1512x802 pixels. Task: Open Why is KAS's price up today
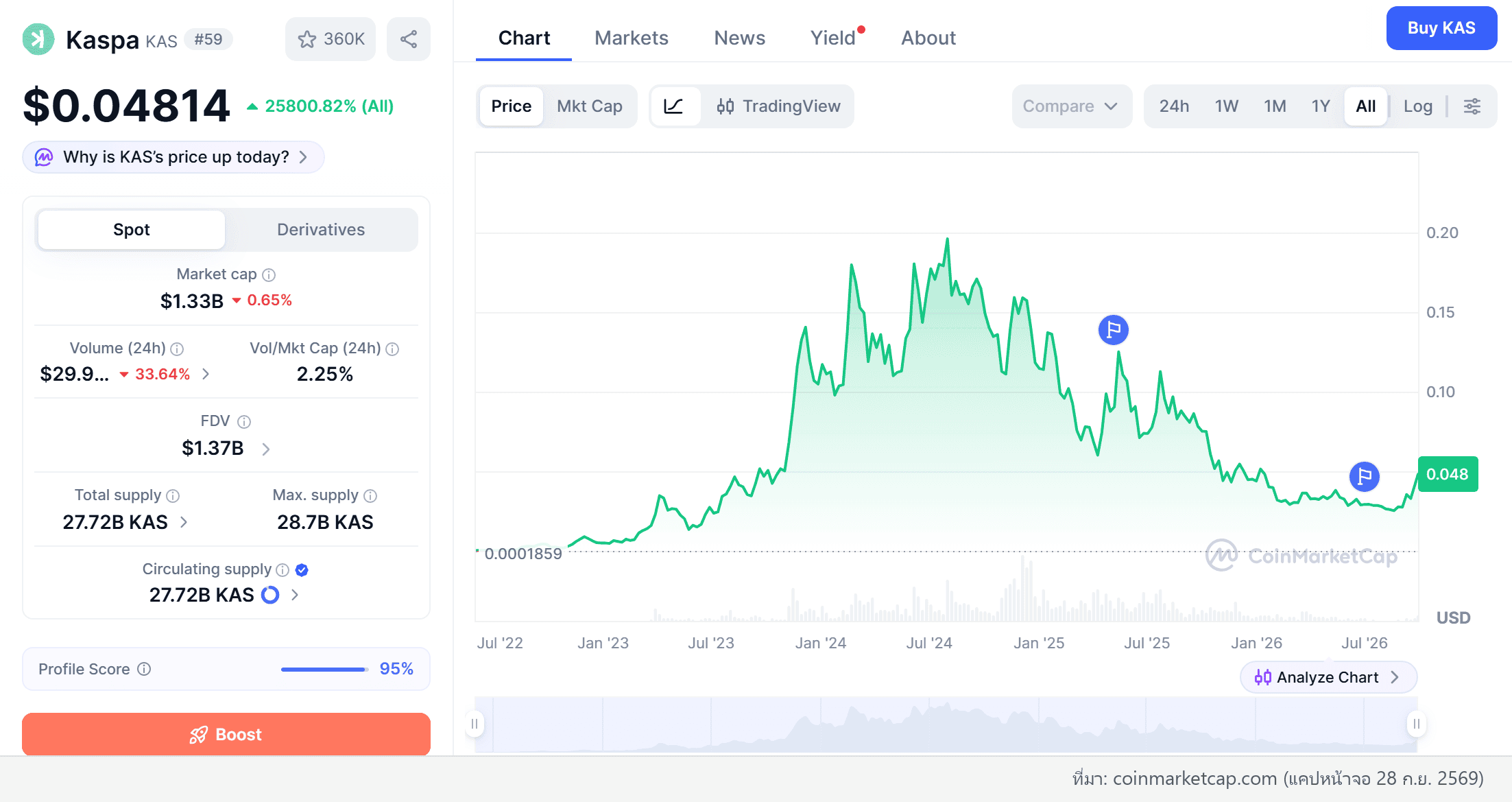click(173, 157)
